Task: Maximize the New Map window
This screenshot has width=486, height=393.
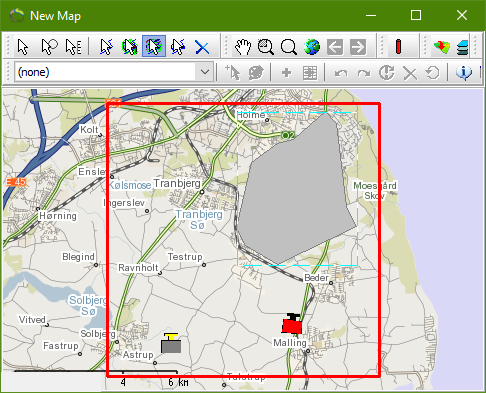Action: tap(416, 15)
